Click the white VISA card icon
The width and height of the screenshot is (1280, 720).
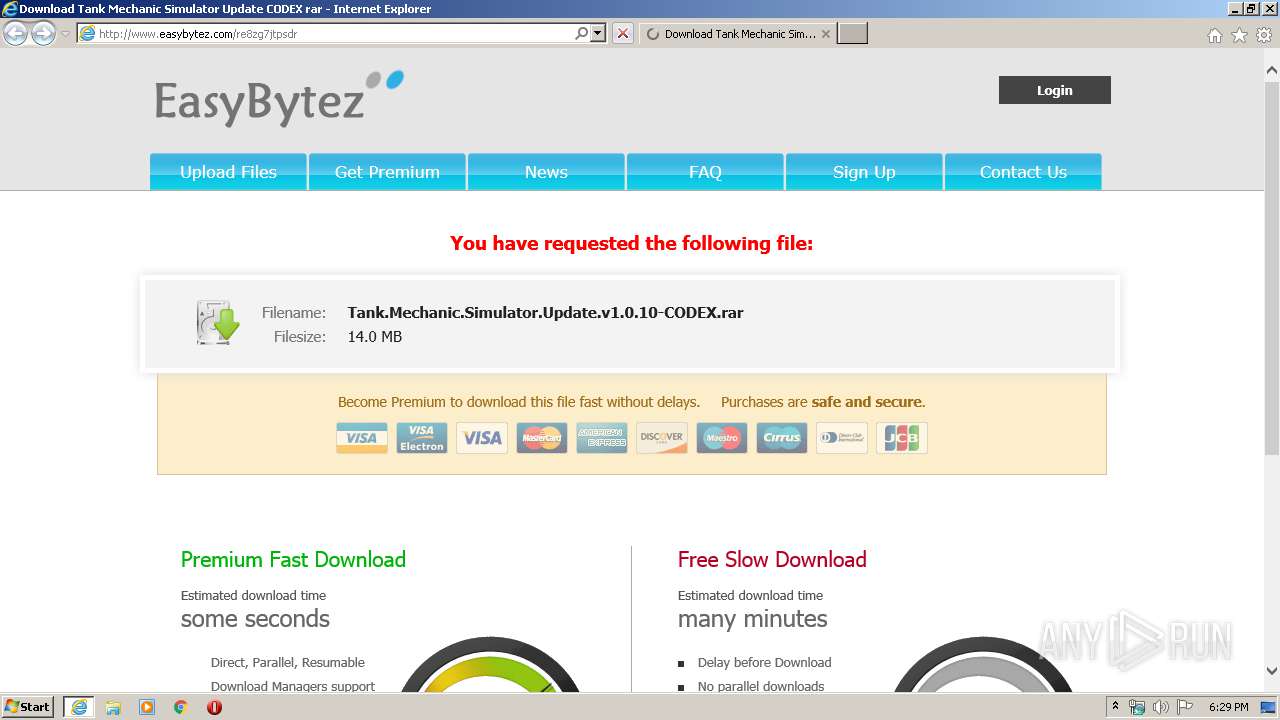pos(482,438)
